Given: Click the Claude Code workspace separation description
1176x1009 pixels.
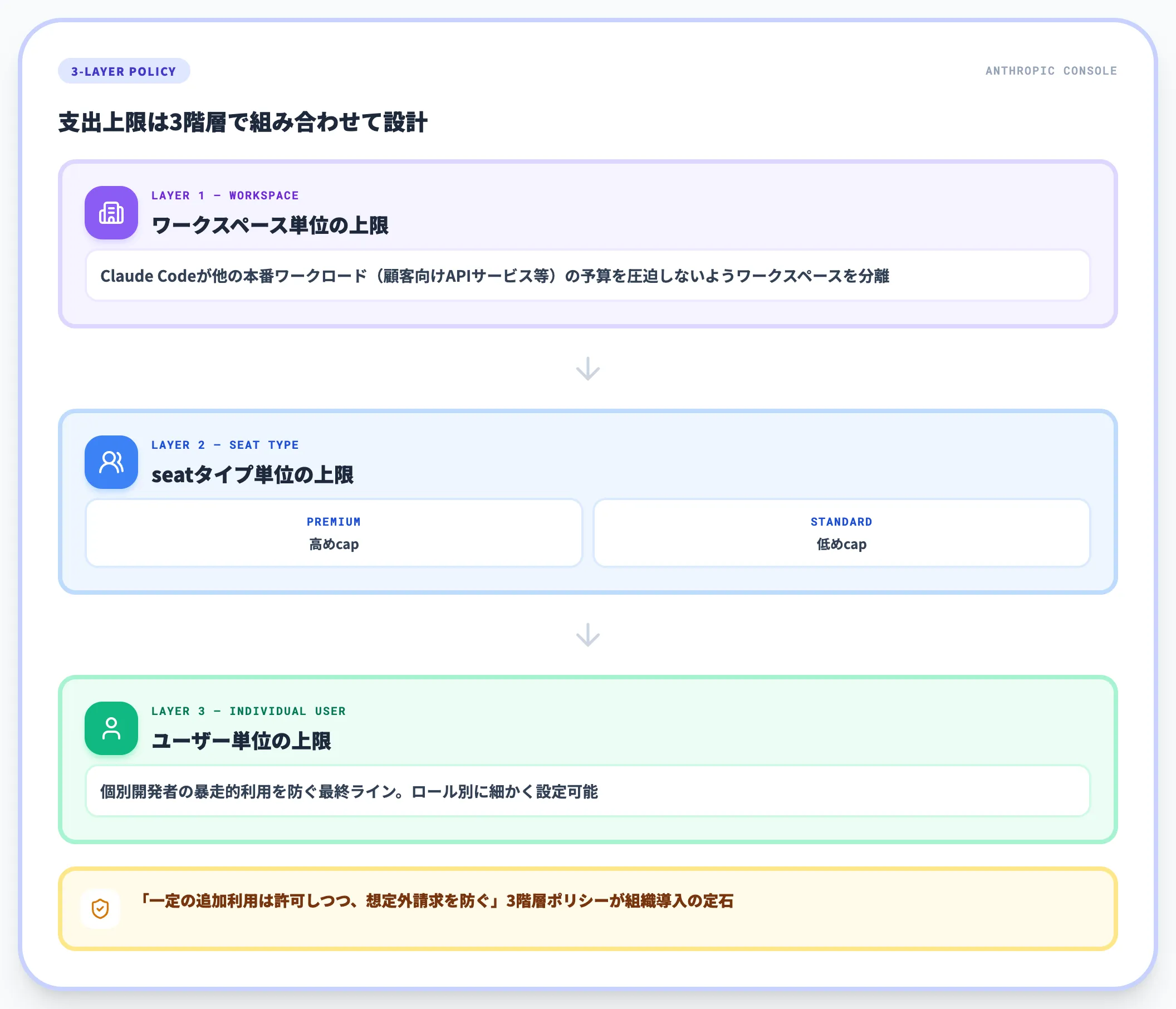Looking at the screenshot, I should pos(587,276).
